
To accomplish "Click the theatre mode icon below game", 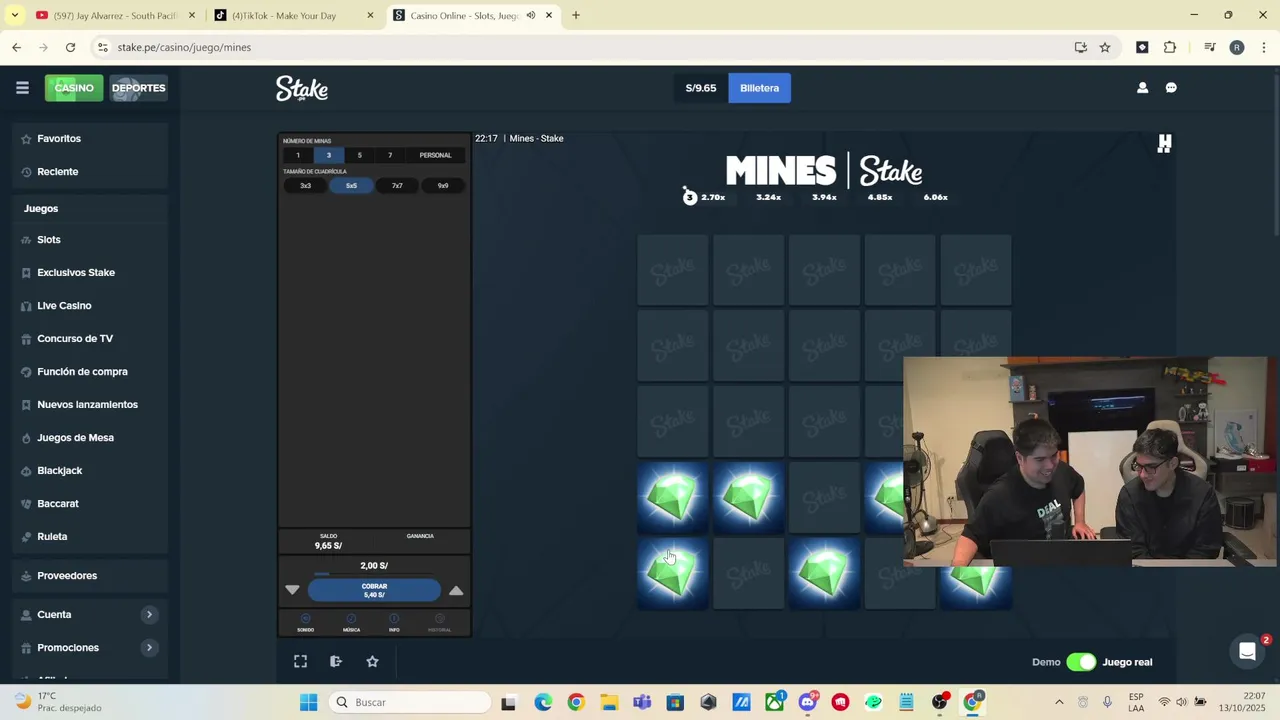I will pyautogui.click(x=336, y=661).
